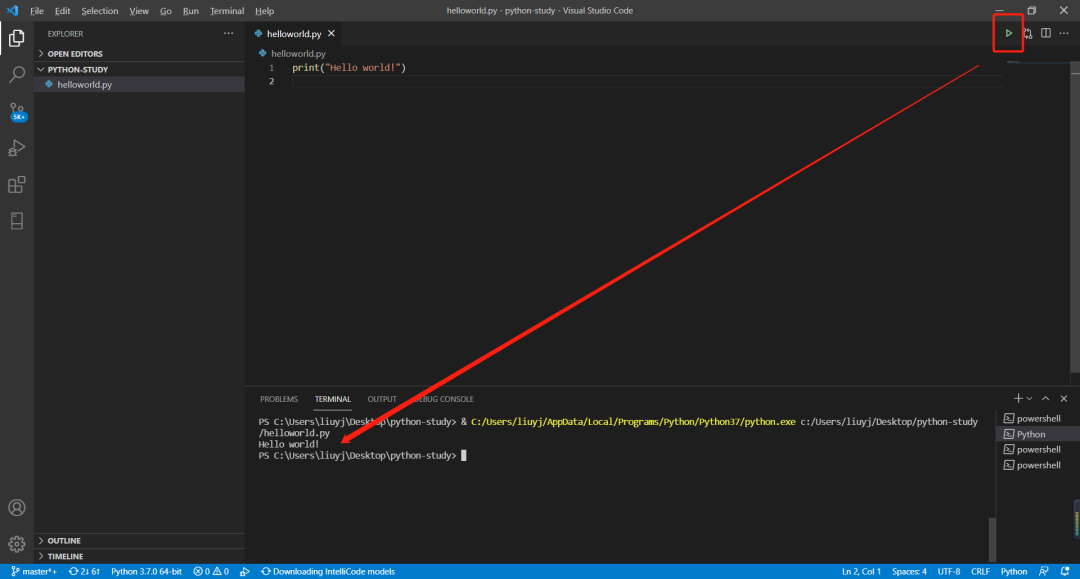The image size is (1080, 579).
Task: Open the Run and Debug view
Action: coord(17,148)
